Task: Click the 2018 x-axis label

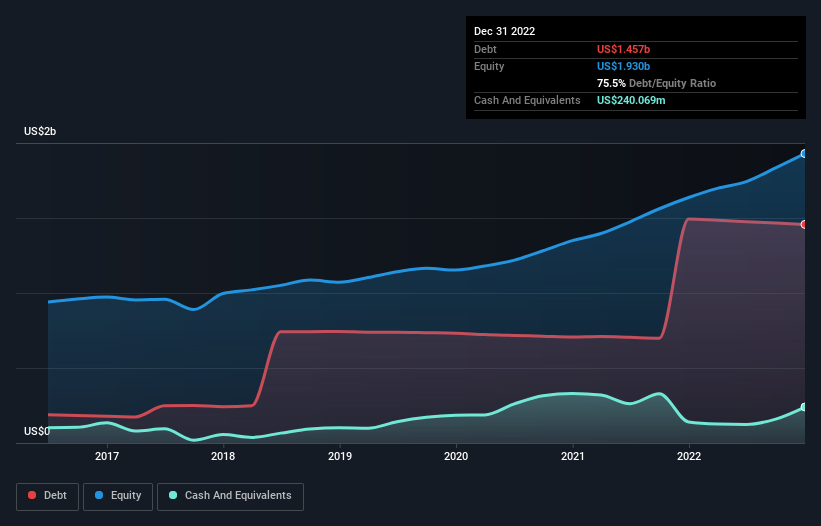Action: 223,456
